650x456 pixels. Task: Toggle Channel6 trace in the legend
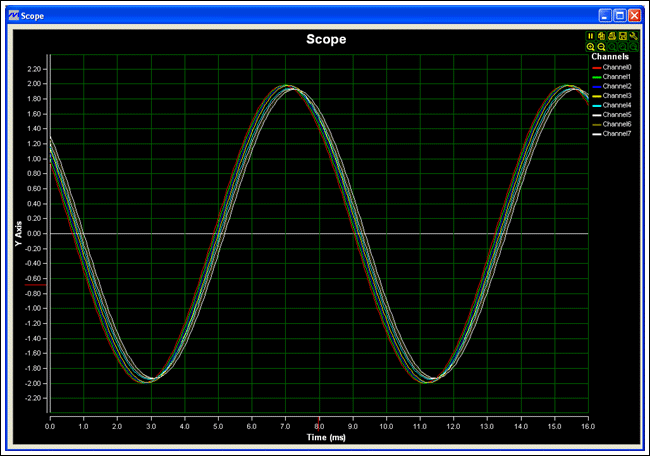617,124
